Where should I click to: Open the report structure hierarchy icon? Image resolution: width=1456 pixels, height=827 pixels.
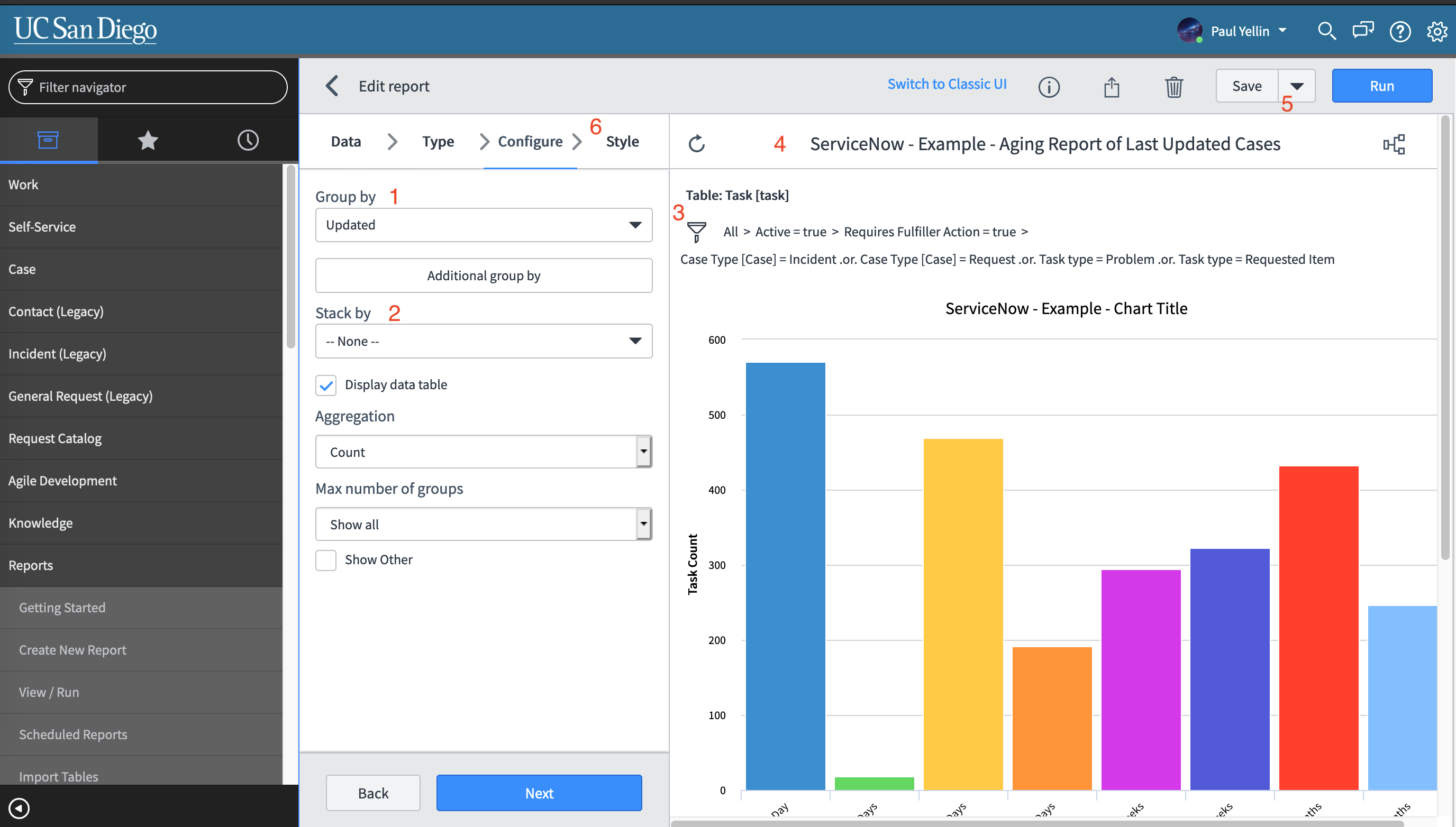(1394, 144)
